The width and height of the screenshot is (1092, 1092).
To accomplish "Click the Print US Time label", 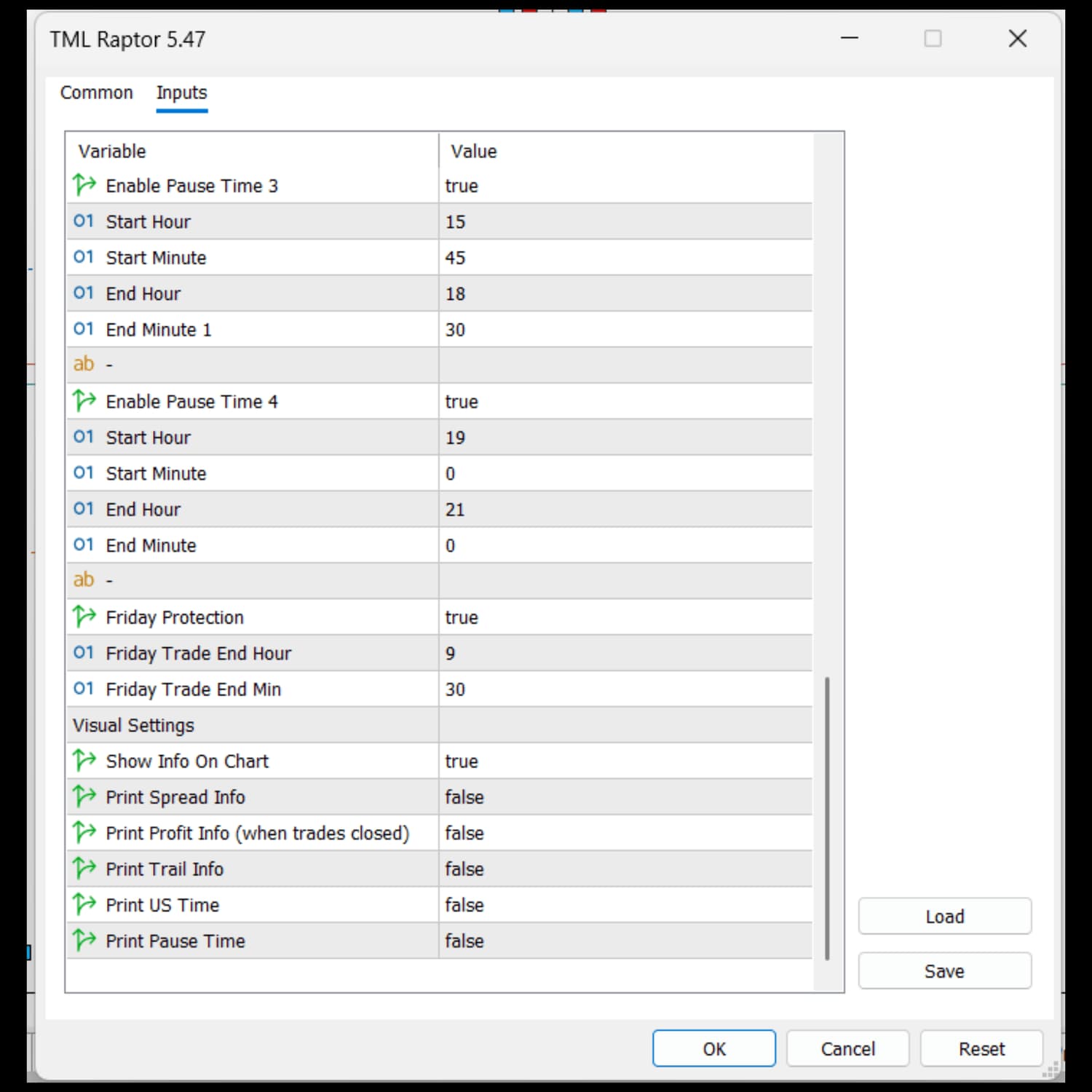I will tap(162, 905).
